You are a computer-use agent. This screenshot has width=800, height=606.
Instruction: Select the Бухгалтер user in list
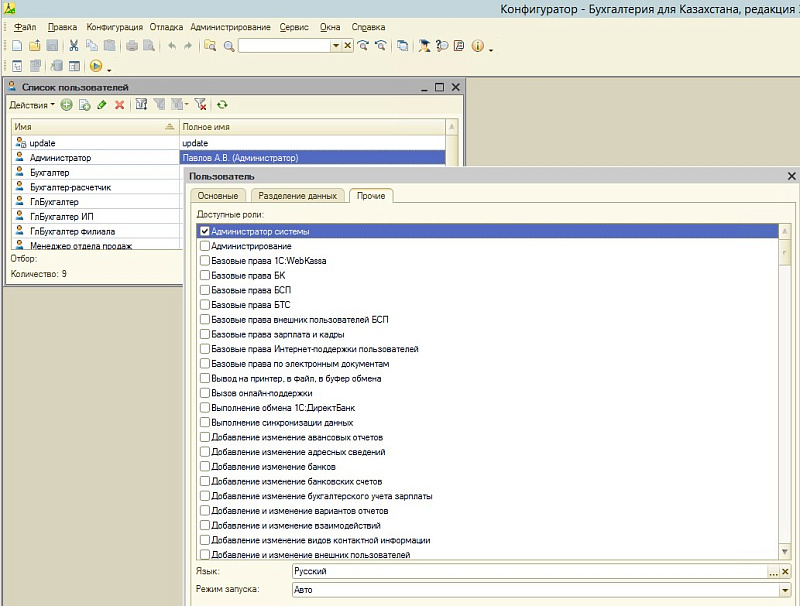50,172
